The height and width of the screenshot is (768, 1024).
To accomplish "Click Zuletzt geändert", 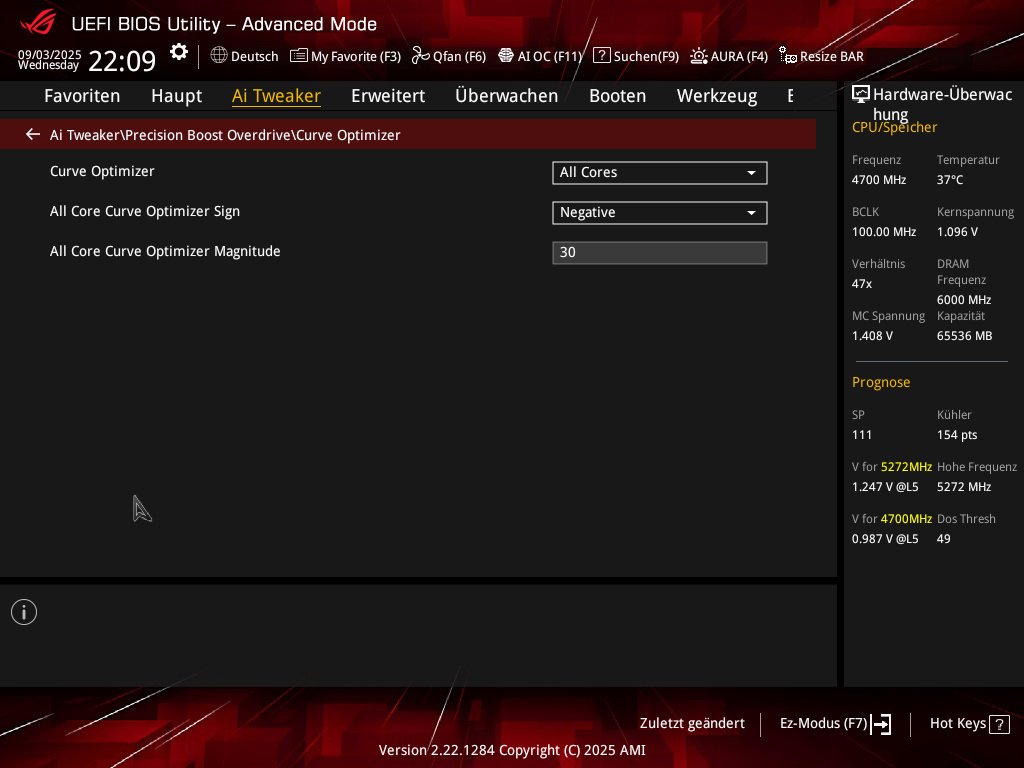I will 692,724.
